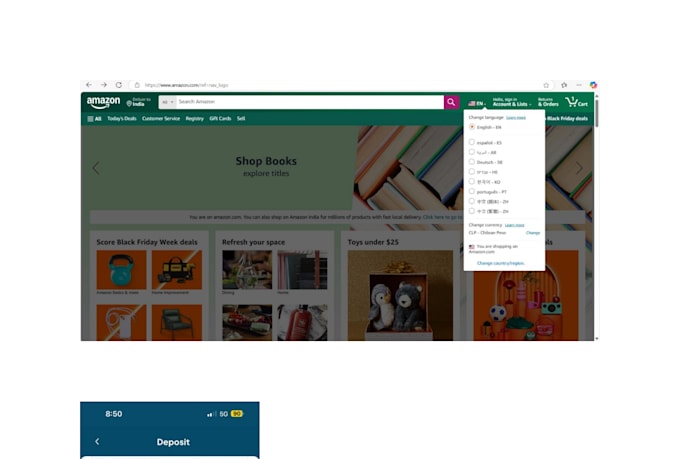680x459 pixels.
Task: Open the Dining thumbnail under Refresh your space
Action: coord(247,270)
